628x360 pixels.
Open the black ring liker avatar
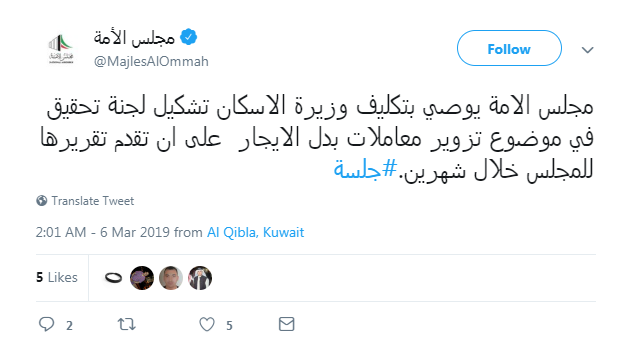click(x=113, y=278)
